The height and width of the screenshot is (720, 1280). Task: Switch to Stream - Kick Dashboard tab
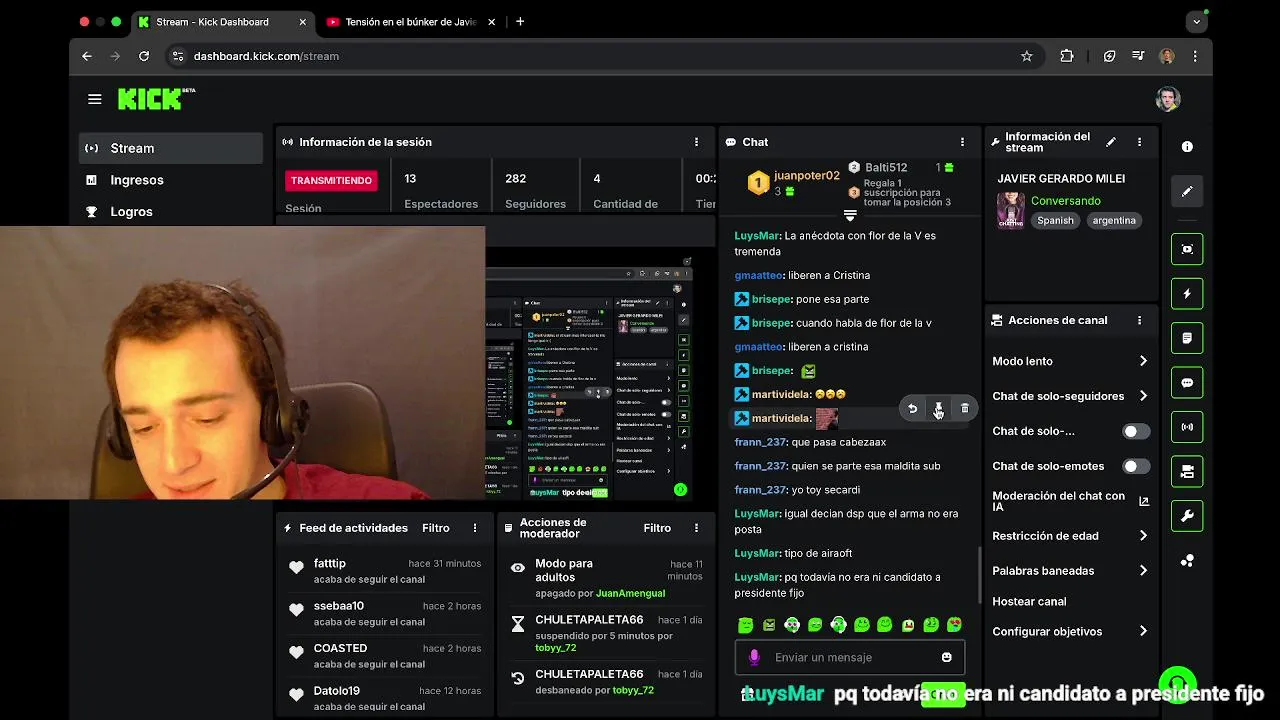pos(220,22)
